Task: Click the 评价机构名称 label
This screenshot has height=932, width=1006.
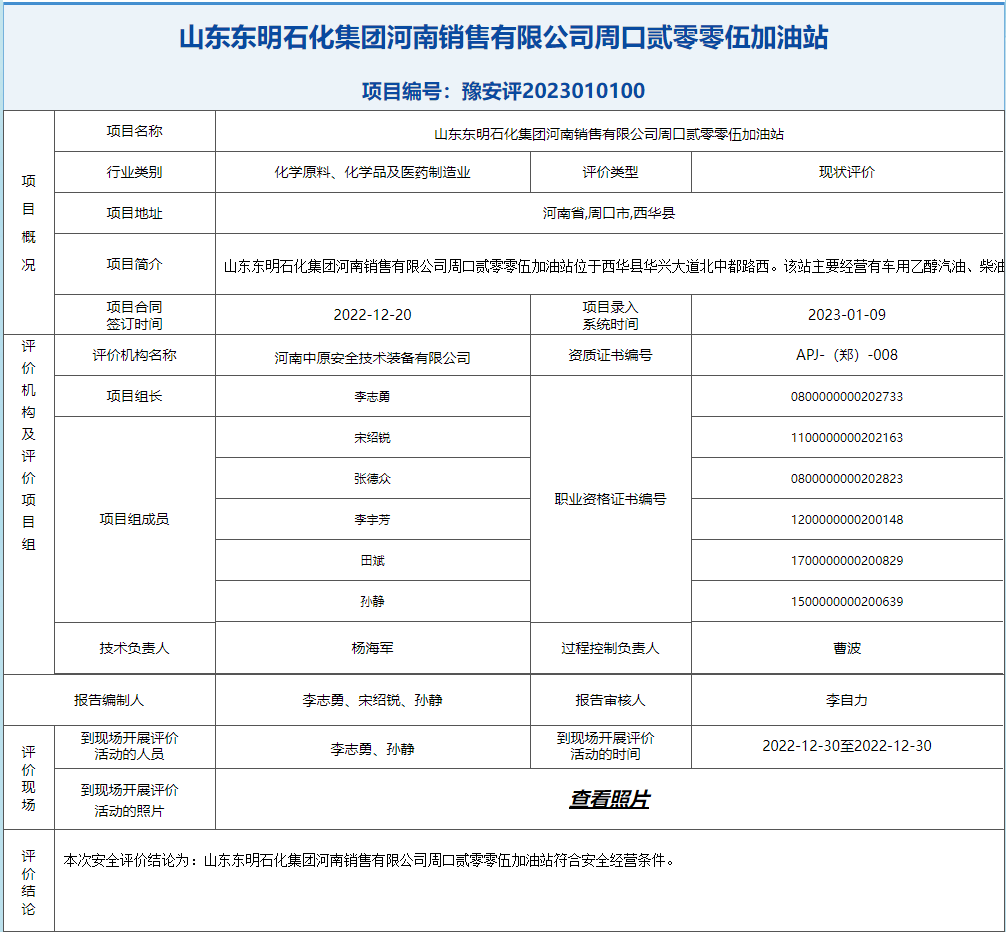Action: 135,355
